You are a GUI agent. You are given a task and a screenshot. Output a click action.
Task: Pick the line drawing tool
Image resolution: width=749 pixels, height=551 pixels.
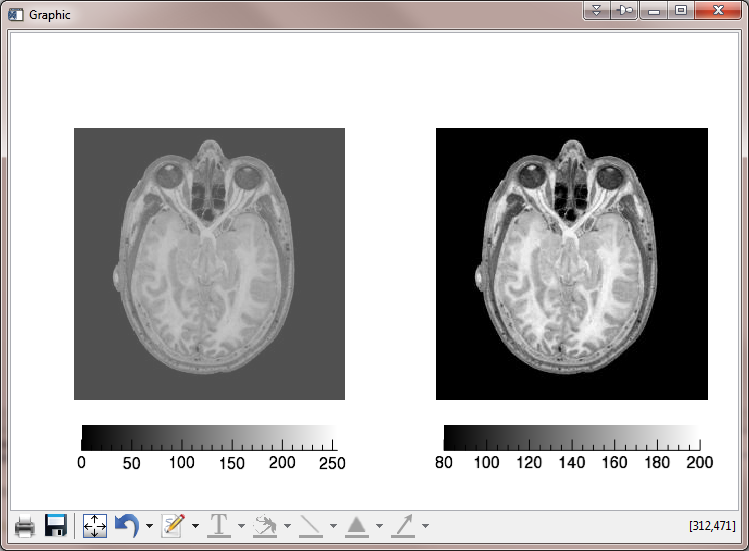pos(311,526)
